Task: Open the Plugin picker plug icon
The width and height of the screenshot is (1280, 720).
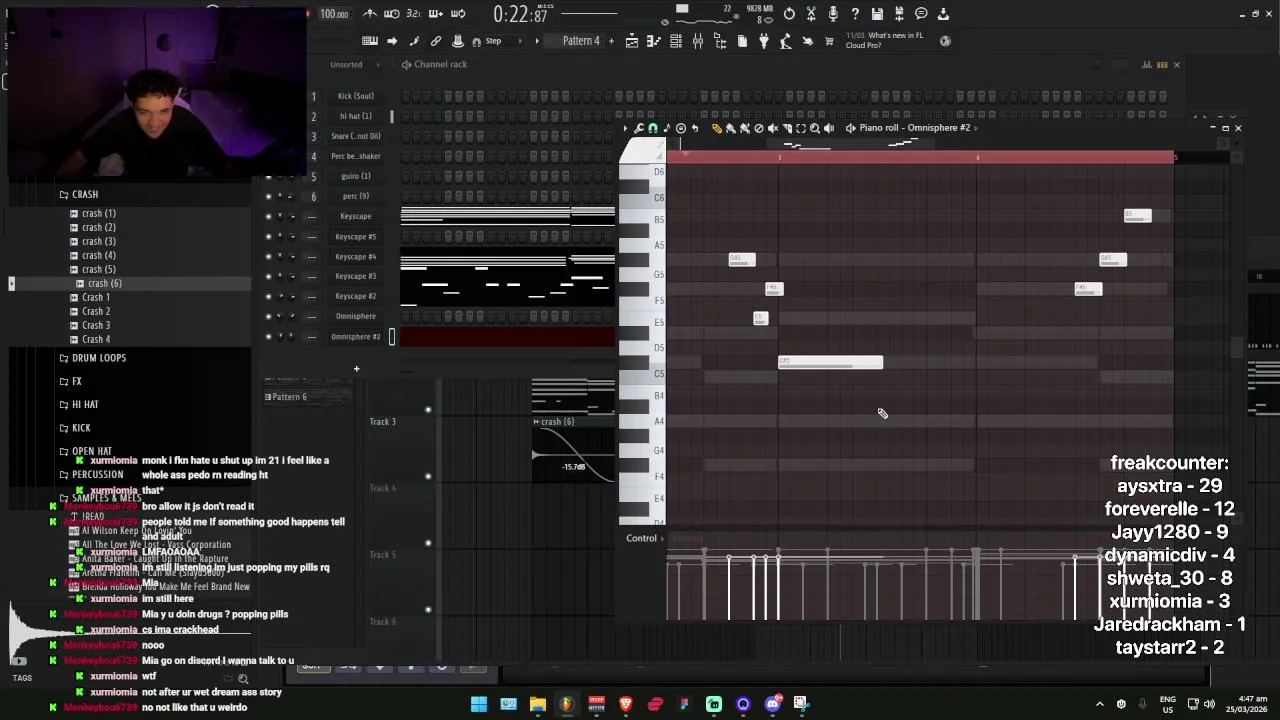Action: click(764, 41)
